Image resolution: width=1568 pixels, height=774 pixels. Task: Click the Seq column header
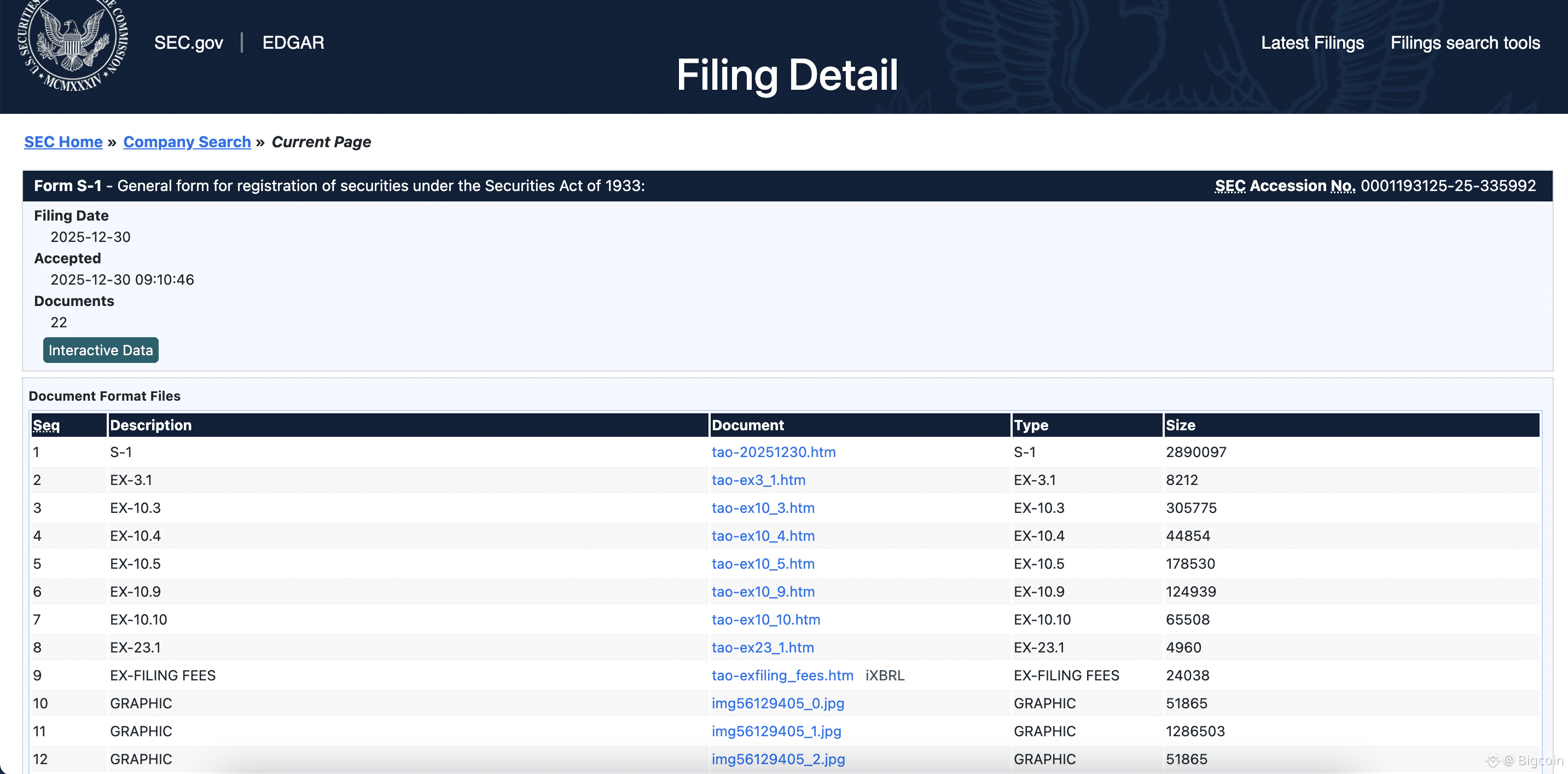47,425
